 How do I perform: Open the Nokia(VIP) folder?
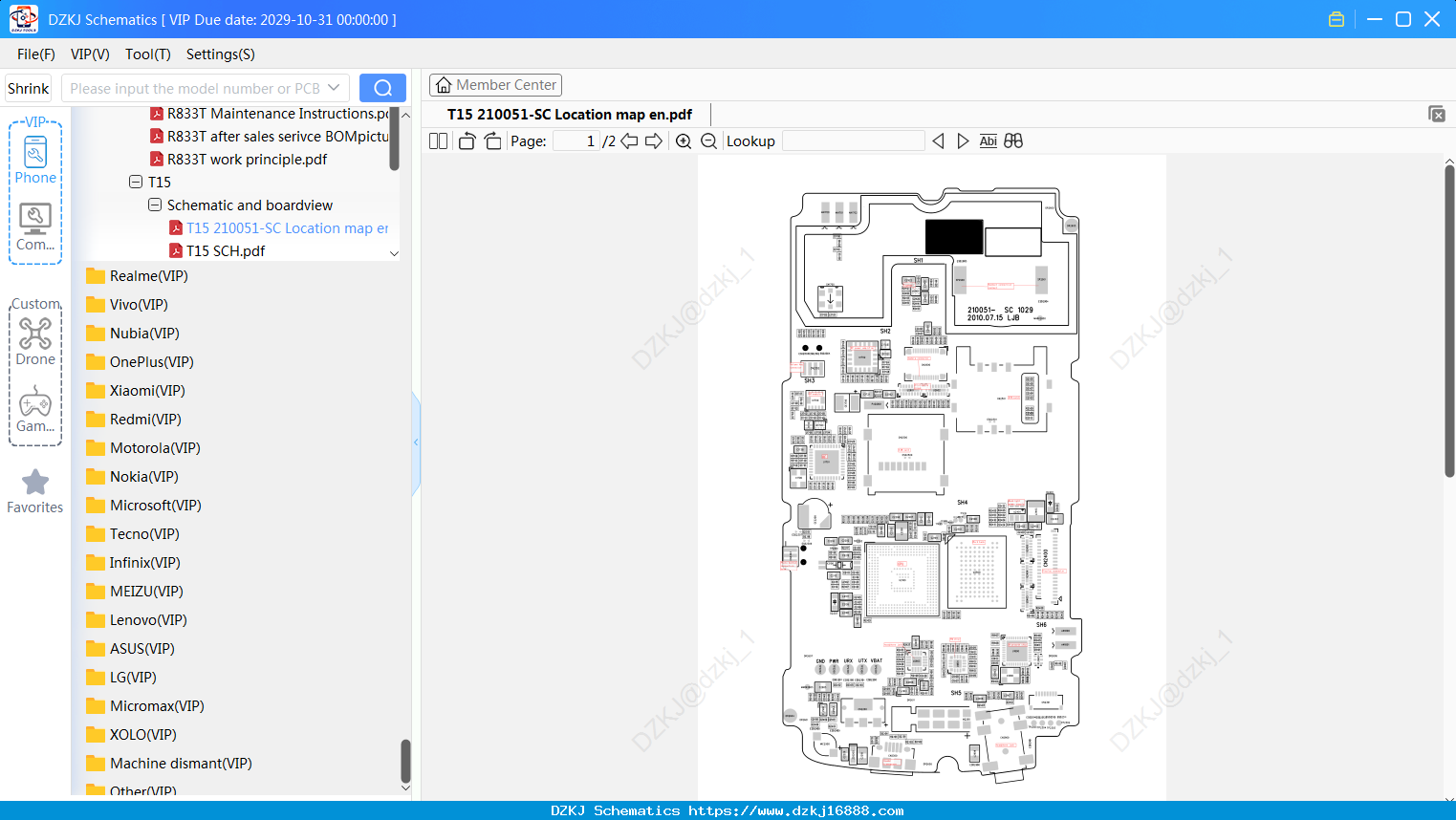(x=132, y=477)
